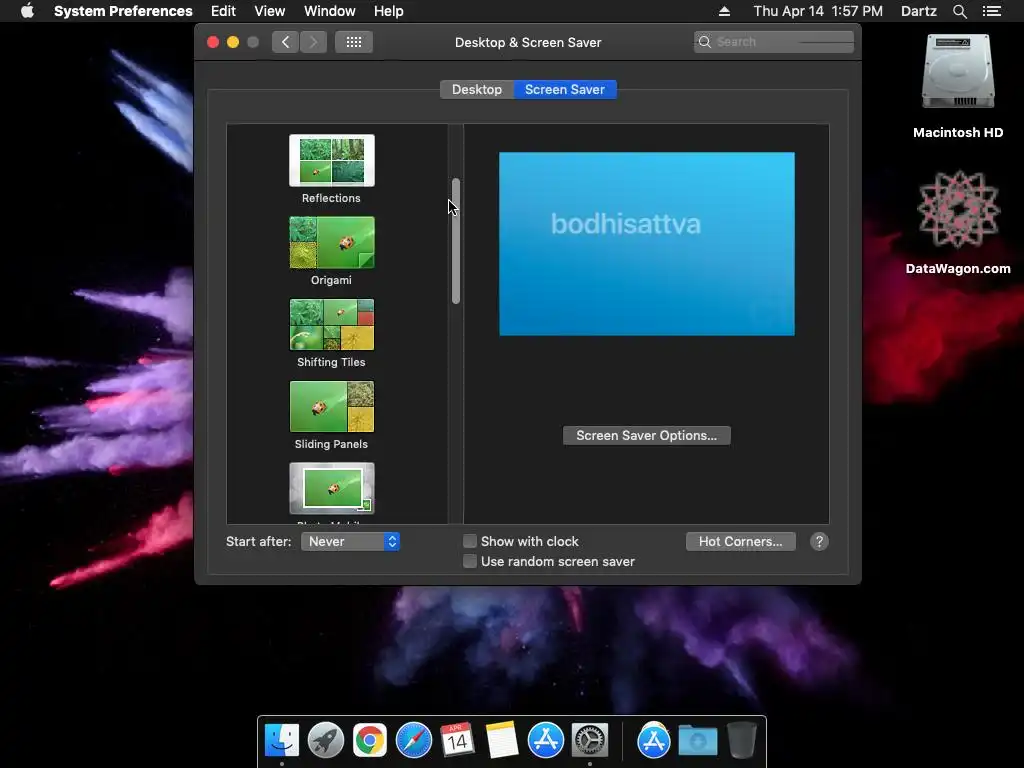The image size is (1024, 768).
Task: Open the Hot Corners settings
Action: pos(741,541)
